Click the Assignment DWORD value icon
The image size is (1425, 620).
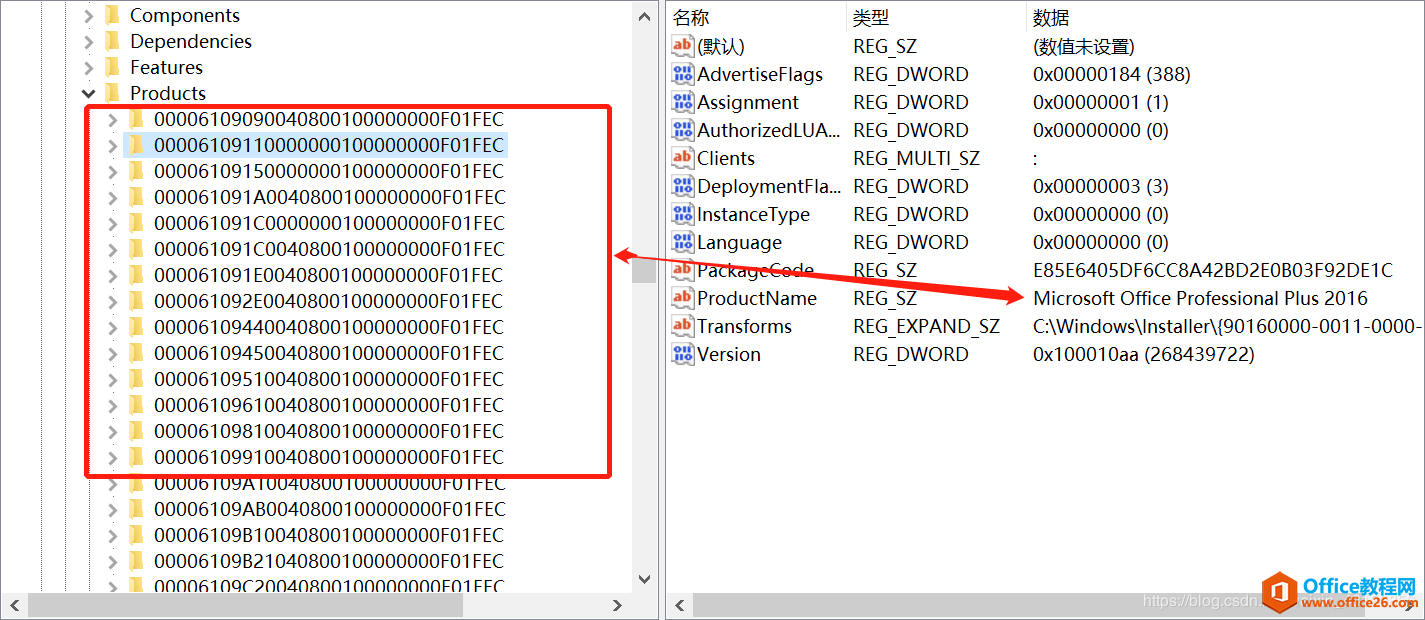point(683,102)
